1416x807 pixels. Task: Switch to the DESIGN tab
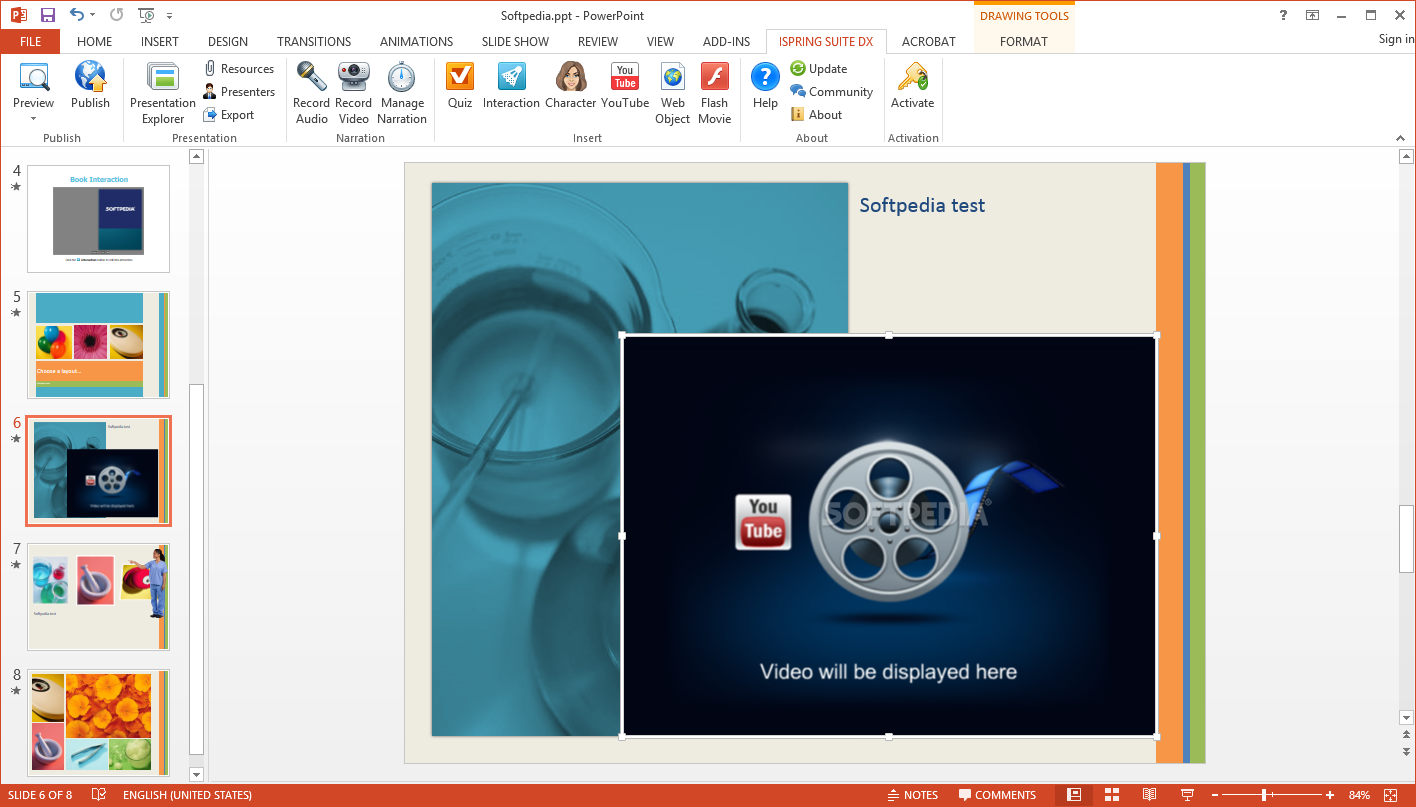[x=228, y=42]
